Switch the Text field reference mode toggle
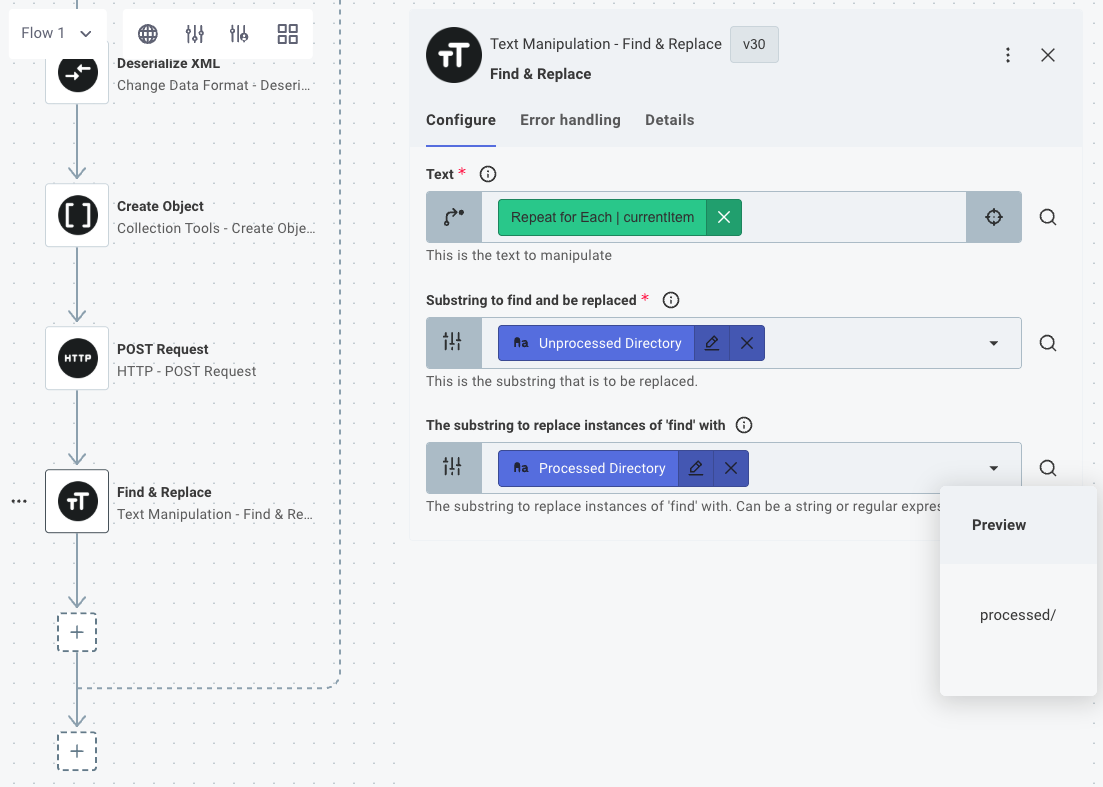1103x787 pixels. click(x=453, y=217)
